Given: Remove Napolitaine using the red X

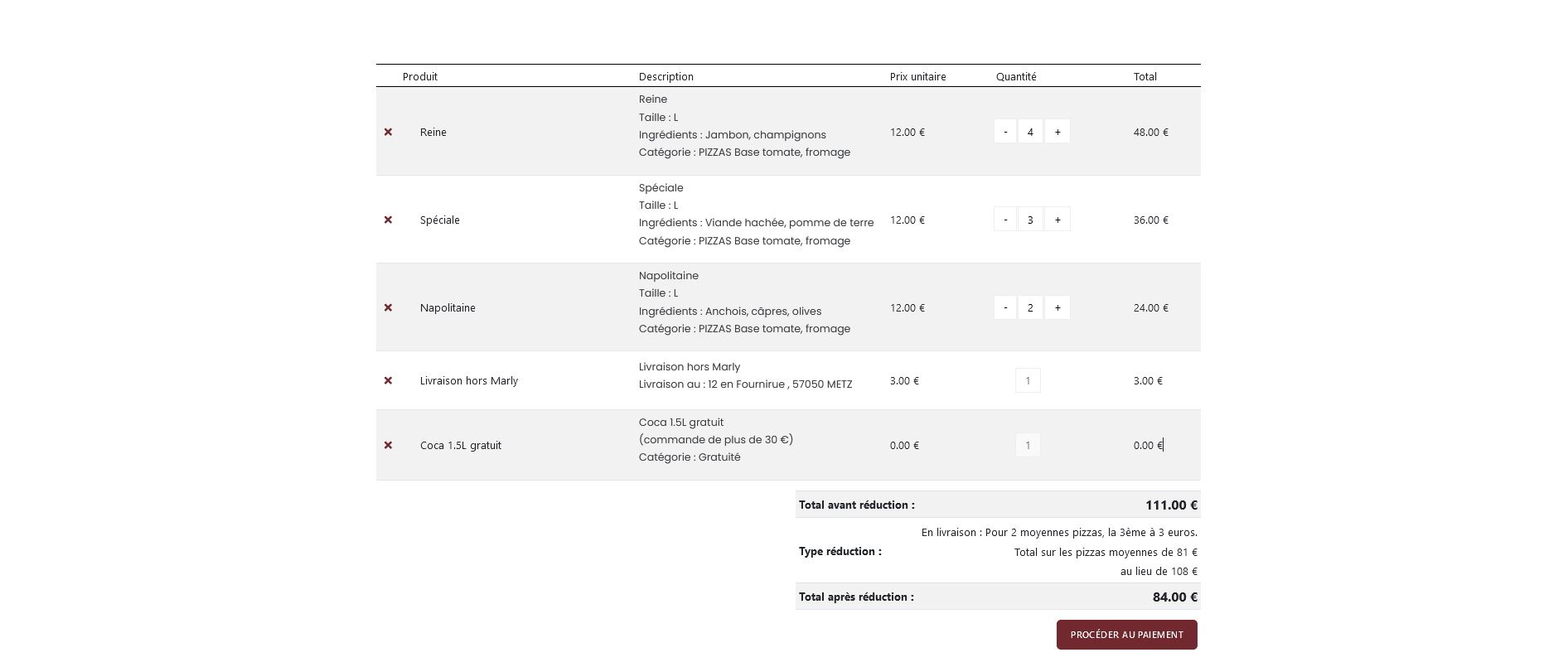Looking at the screenshot, I should tap(388, 307).
